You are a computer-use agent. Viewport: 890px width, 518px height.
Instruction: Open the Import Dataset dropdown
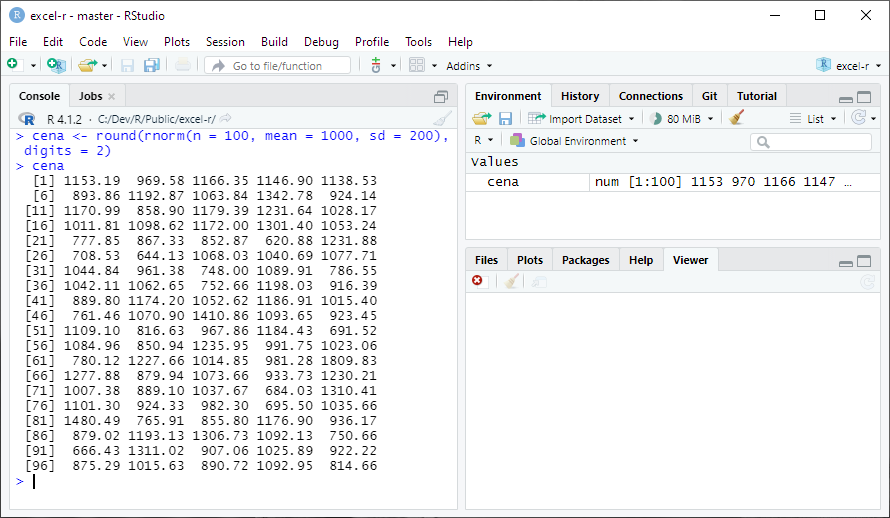pyautogui.click(x=581, y=119)
